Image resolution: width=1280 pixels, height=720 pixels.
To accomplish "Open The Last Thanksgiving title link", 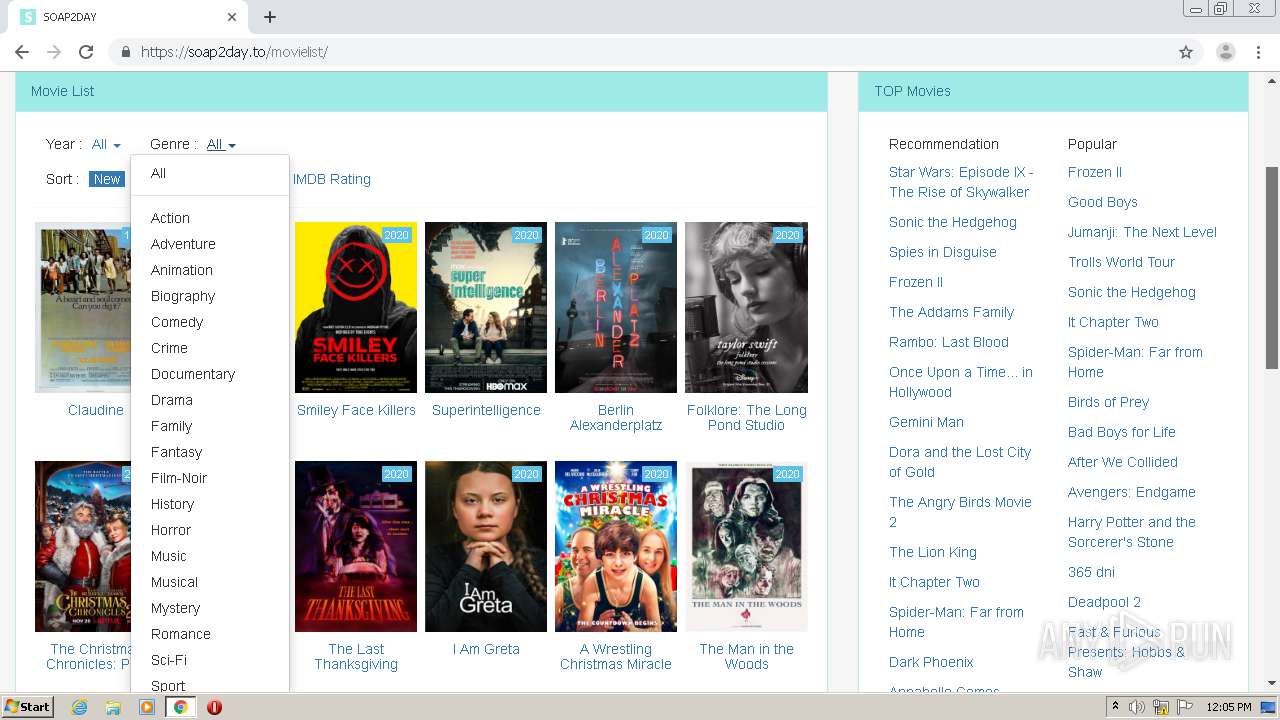I will (x=356, y=656).
